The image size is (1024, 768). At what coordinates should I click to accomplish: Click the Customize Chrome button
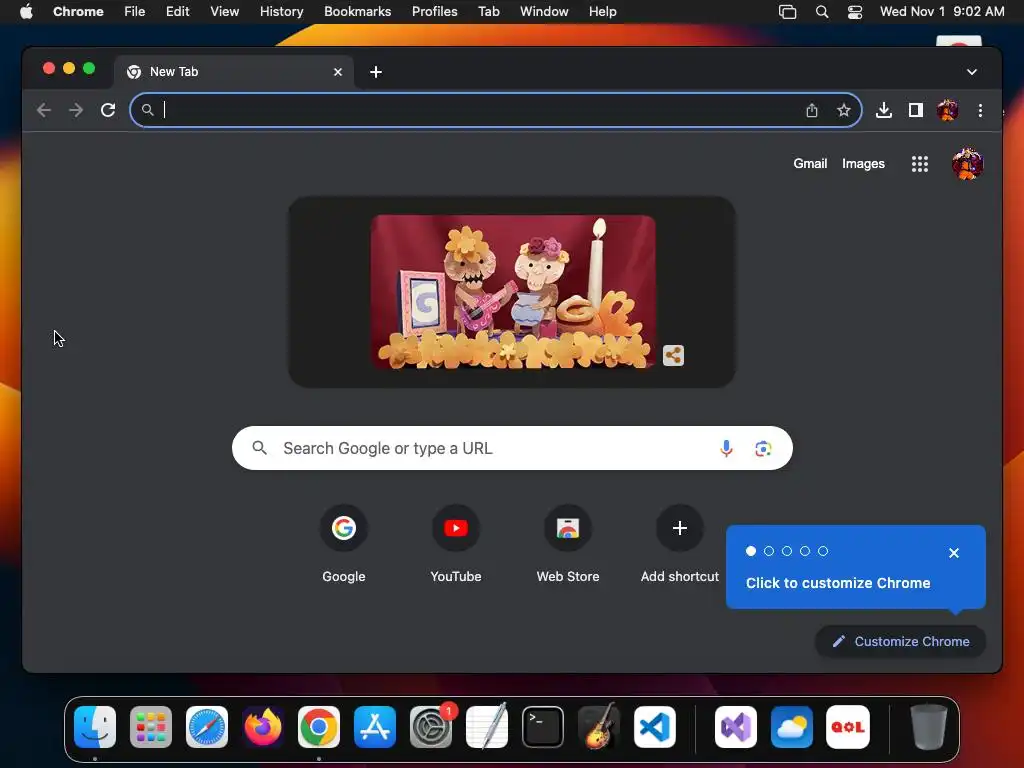(x=901, y=641)
